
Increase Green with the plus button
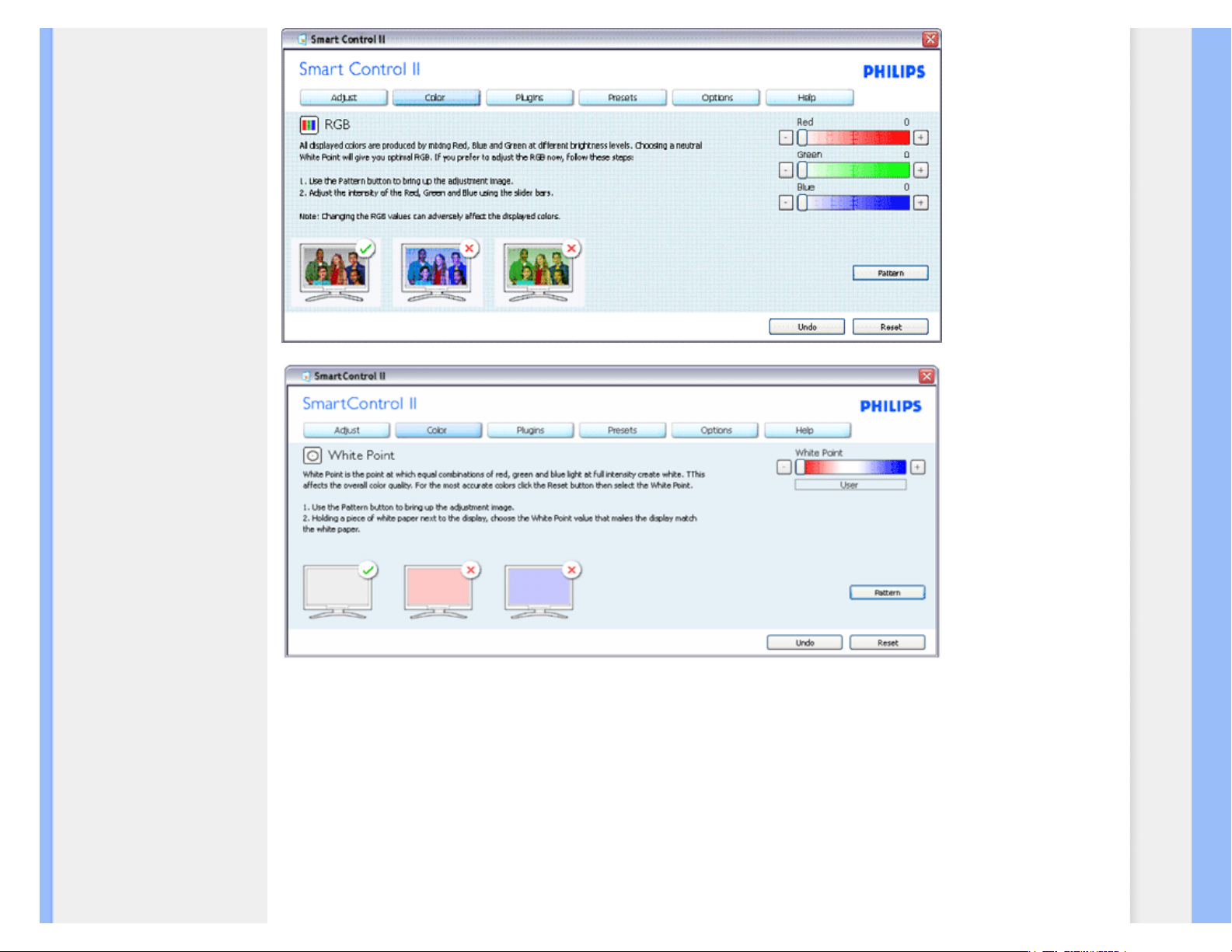[x=920, y=170]
